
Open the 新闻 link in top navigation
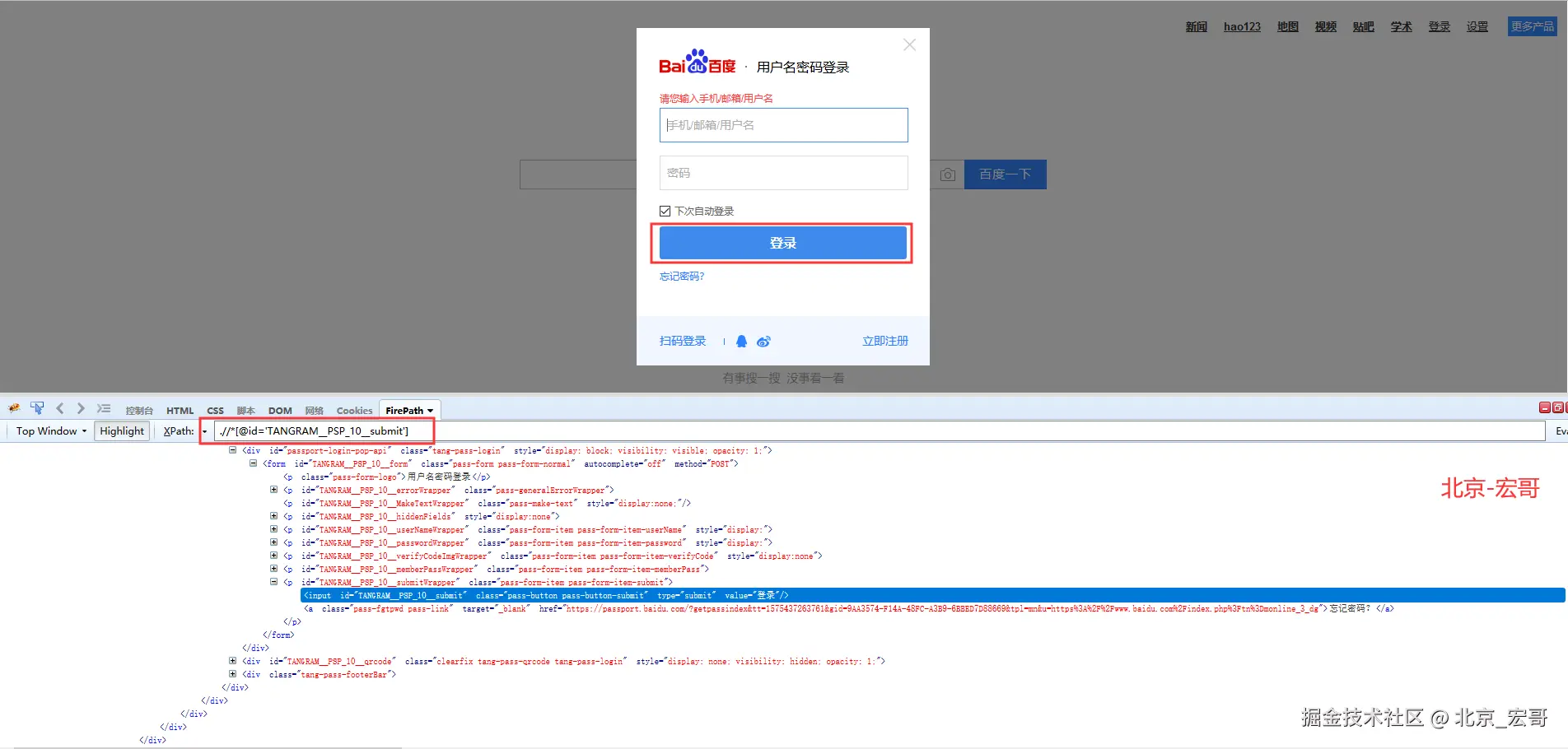click(x=1196, y=27)
